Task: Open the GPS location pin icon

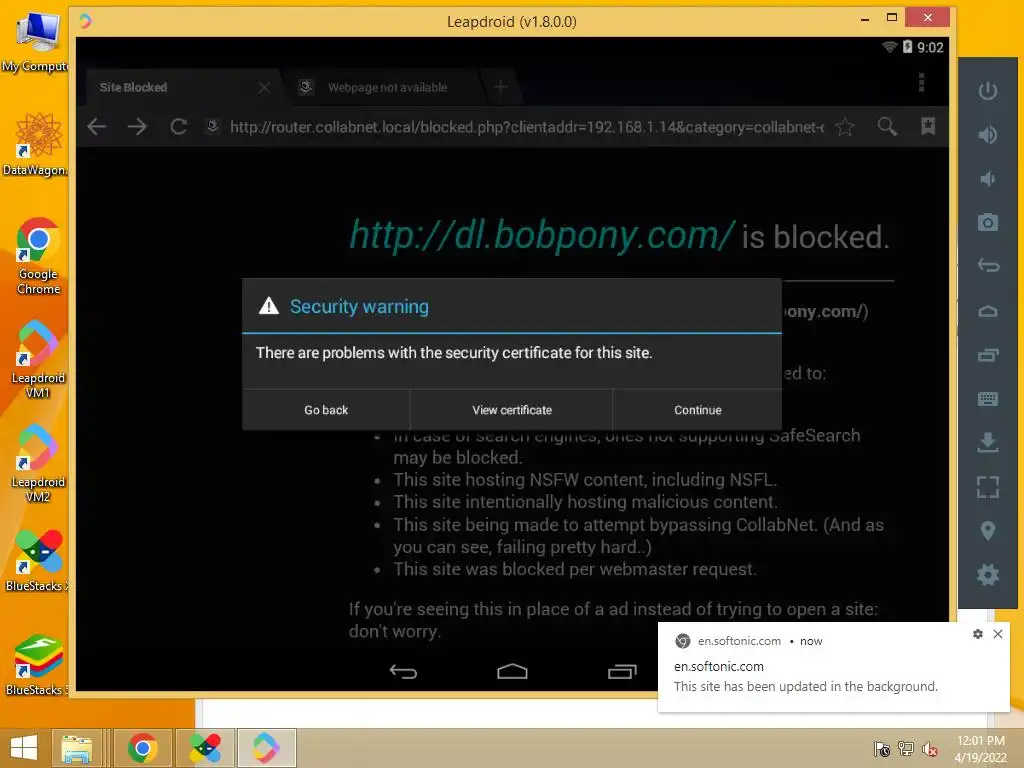Action: 987,531
